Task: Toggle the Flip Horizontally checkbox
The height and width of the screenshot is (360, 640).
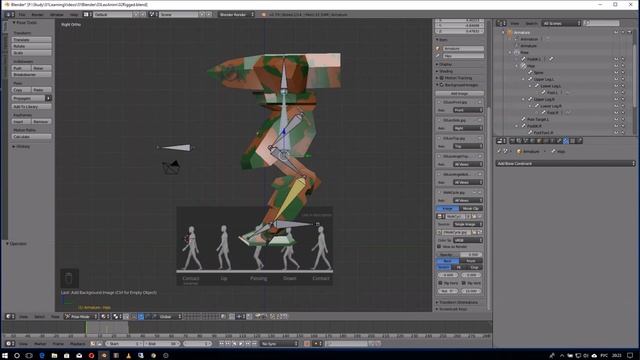Action: pyautogui.click(x=440, y=283)
